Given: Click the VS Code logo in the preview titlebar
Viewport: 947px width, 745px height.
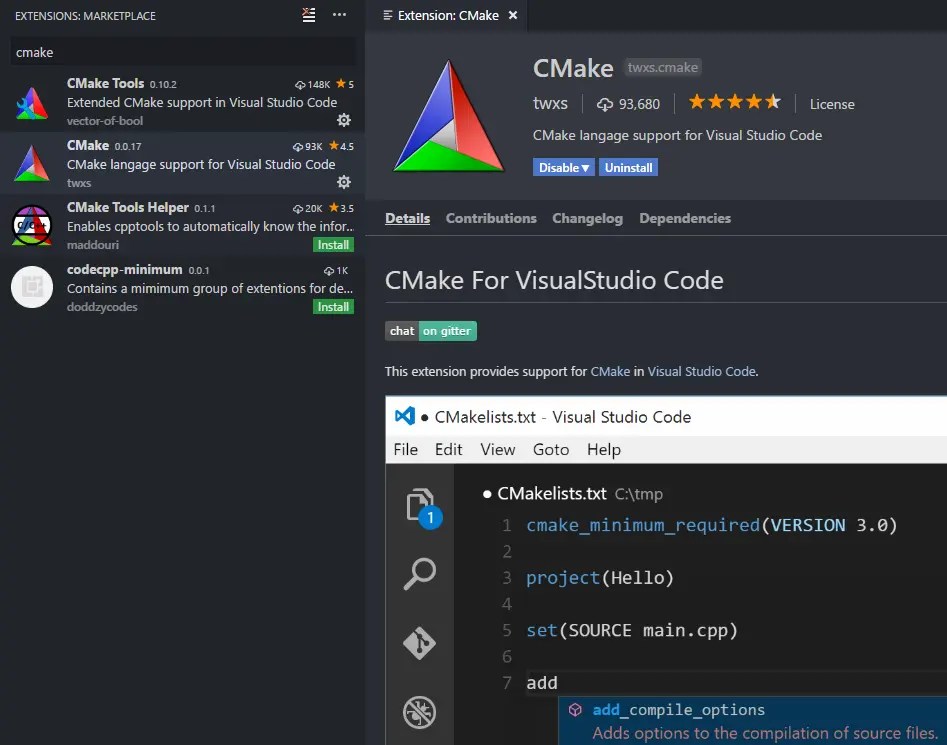Looking at the screenshot, I should (404, 417).
